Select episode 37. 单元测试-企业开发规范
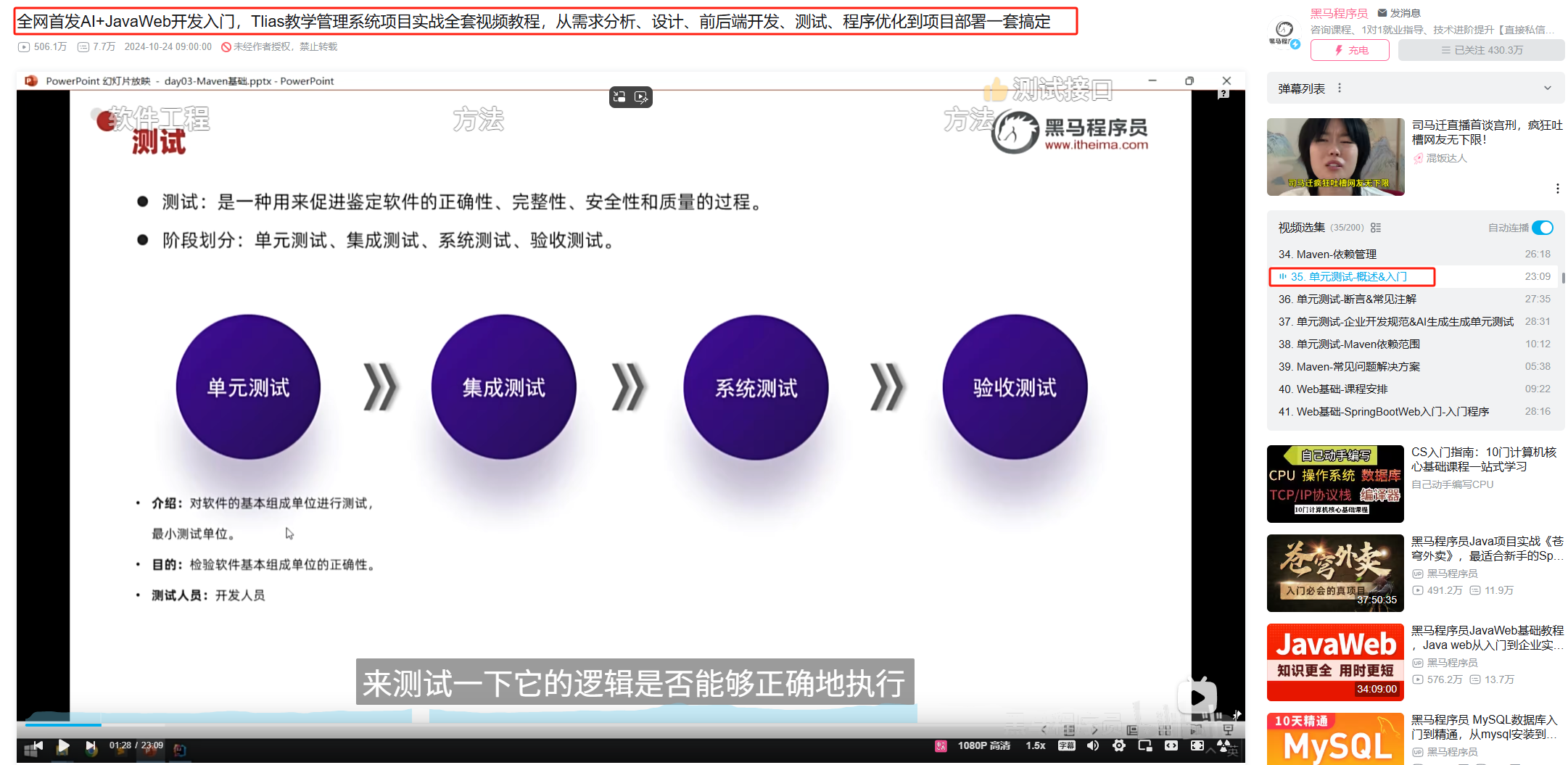 (x=1414, y=322)
